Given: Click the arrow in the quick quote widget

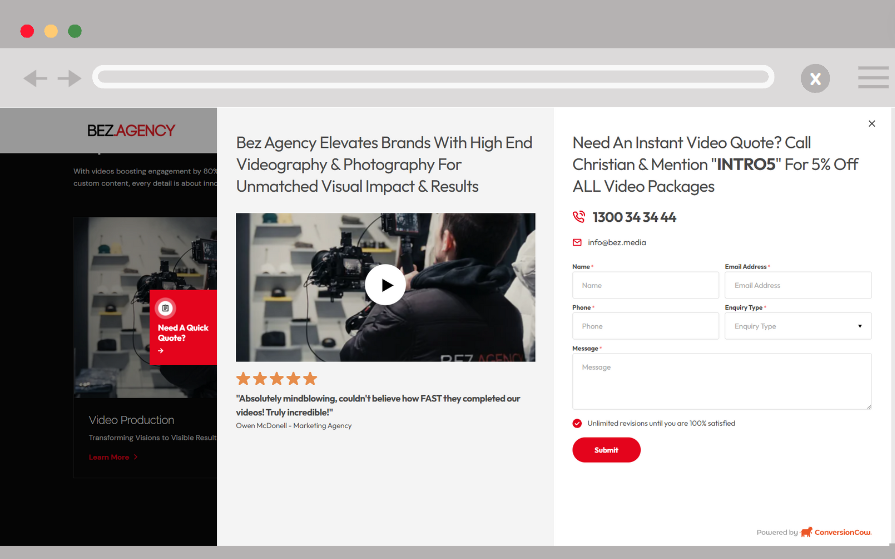Looking at the screenshot, I should 161,351.
